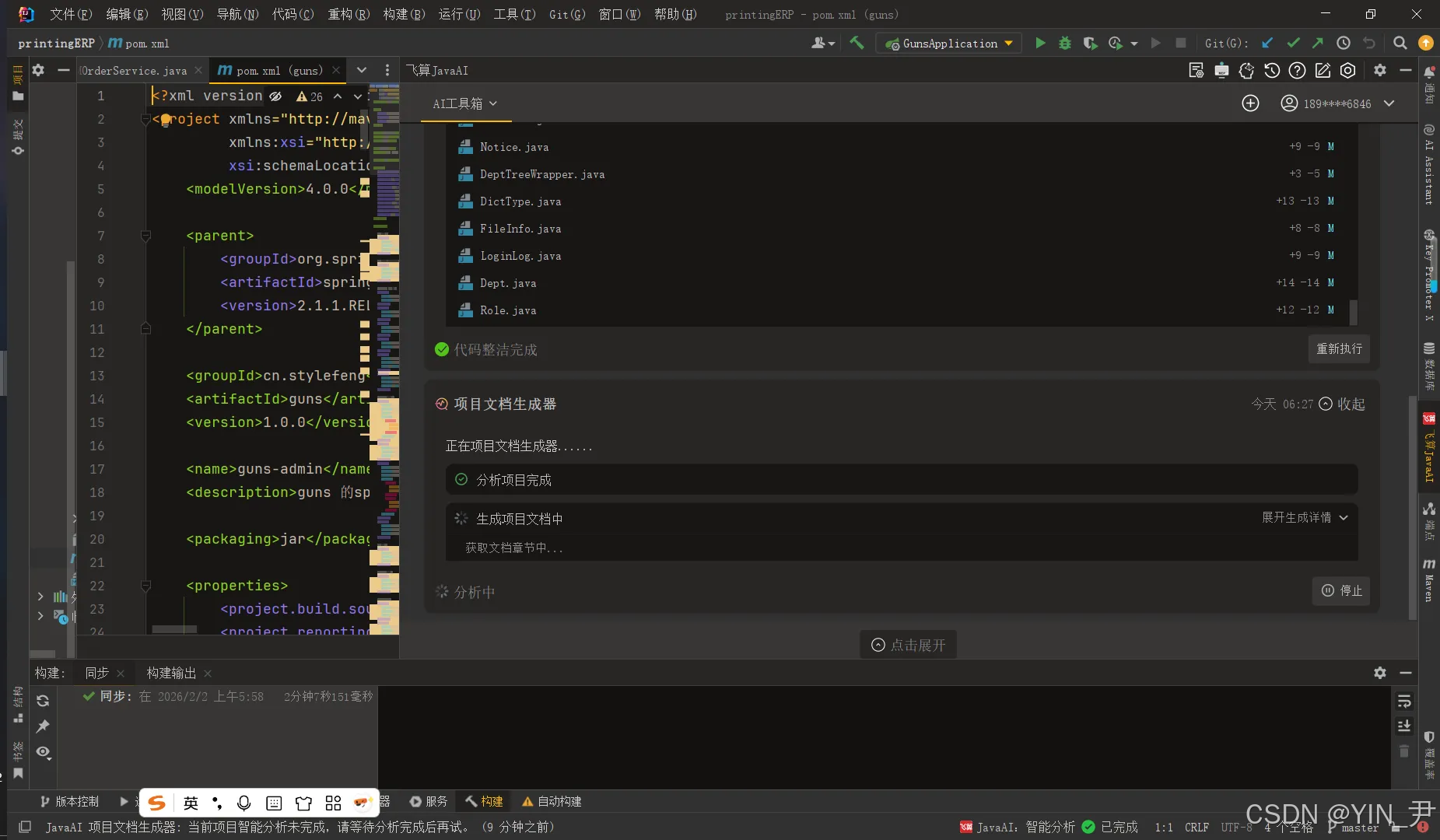Screen dimensions: 1440x840
Task: Click the JavaAI edit pencil icon
Action: tap(1323, 71)
